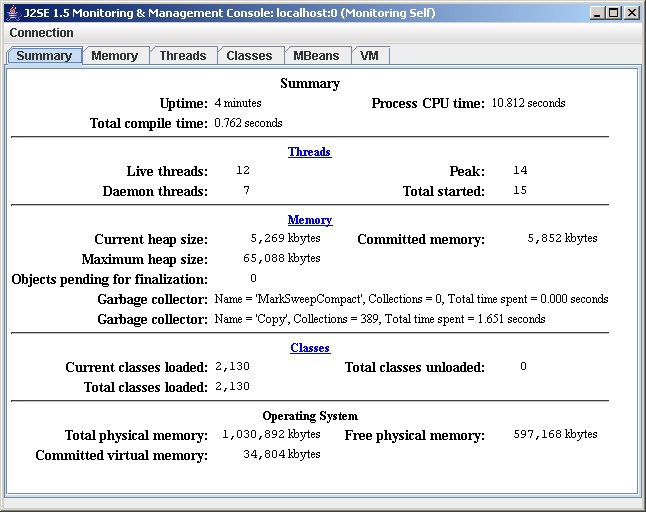Switch to the MBeans tab
This screenshot has width=646, height=512.
[316, 56]
